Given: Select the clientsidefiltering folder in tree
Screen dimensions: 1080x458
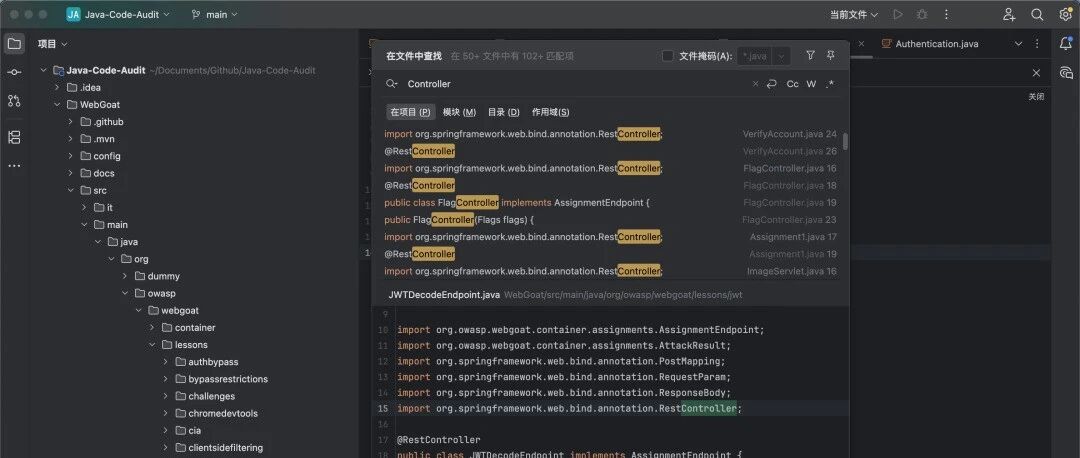Looking at the screenshot, I should [226, 448].
